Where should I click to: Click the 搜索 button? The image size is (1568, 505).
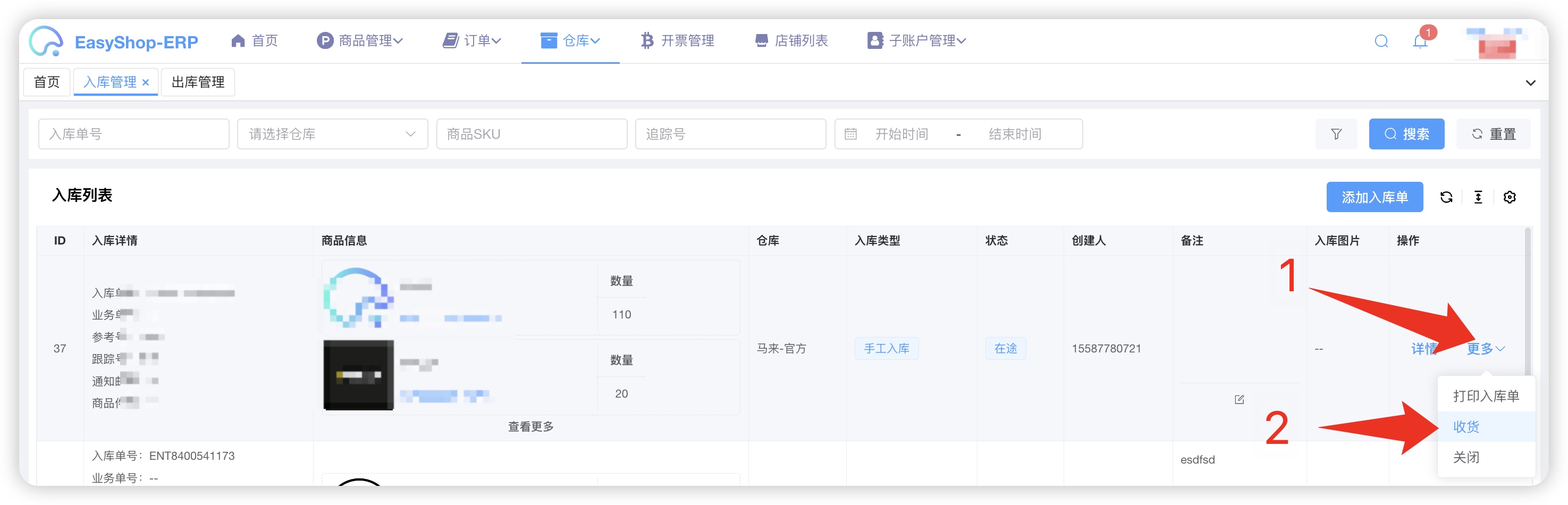pyautogui.click(x=1406, y=134)
